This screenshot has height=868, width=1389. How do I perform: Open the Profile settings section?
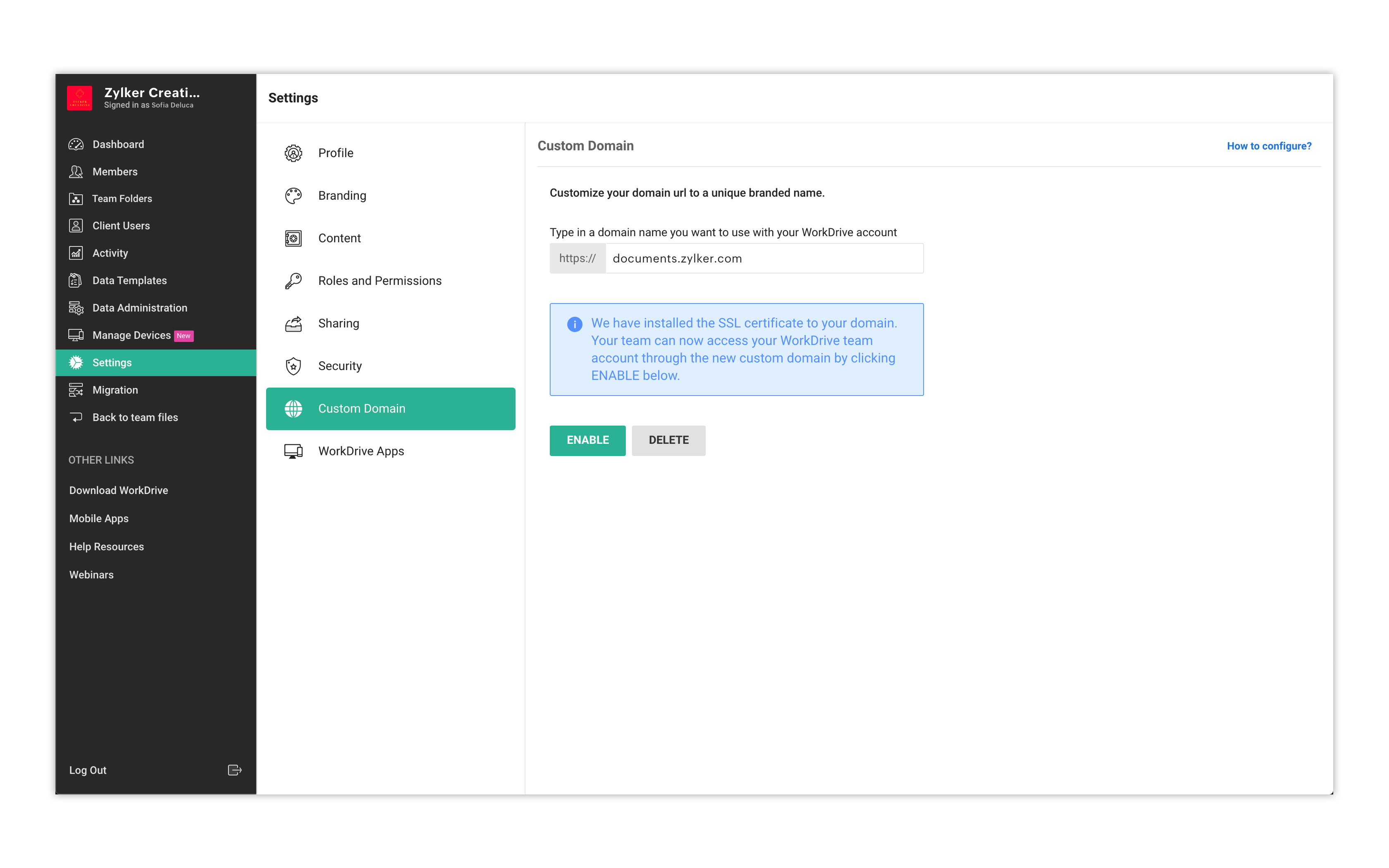coord(335,153)
